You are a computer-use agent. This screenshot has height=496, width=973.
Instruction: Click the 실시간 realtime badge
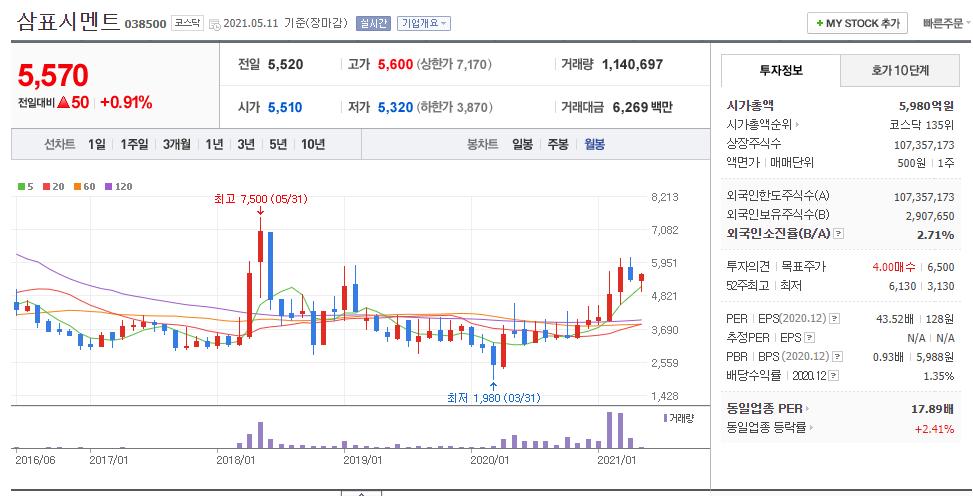pos(373,23)
